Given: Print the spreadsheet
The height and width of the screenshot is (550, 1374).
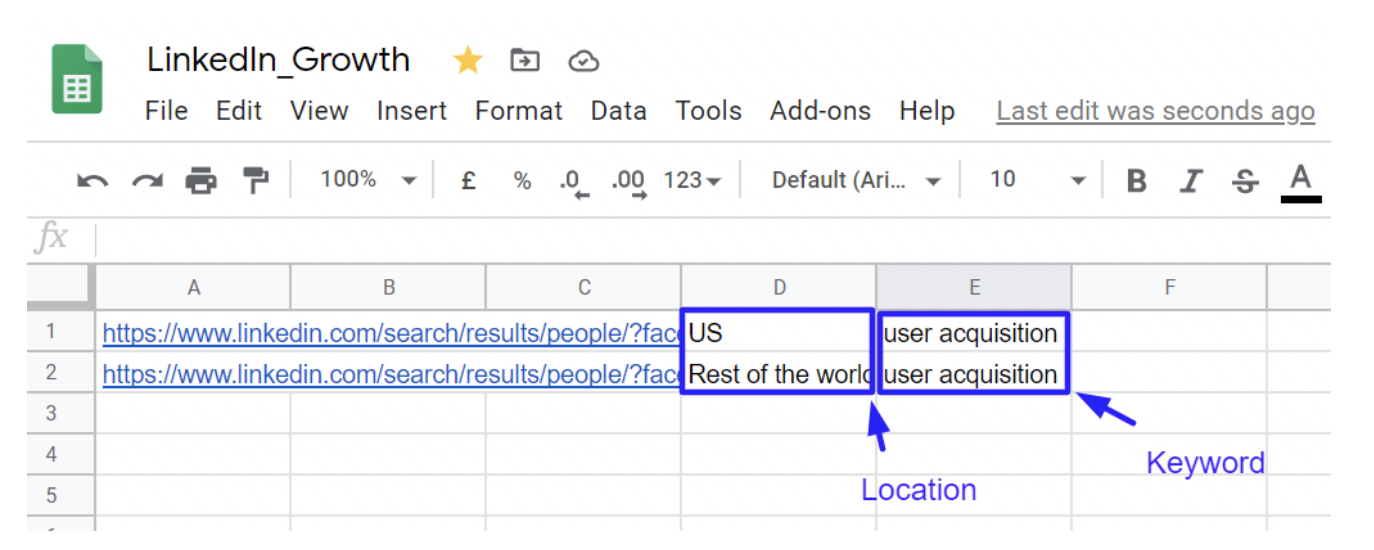Looking at the screenshot, I should point(201,181).
